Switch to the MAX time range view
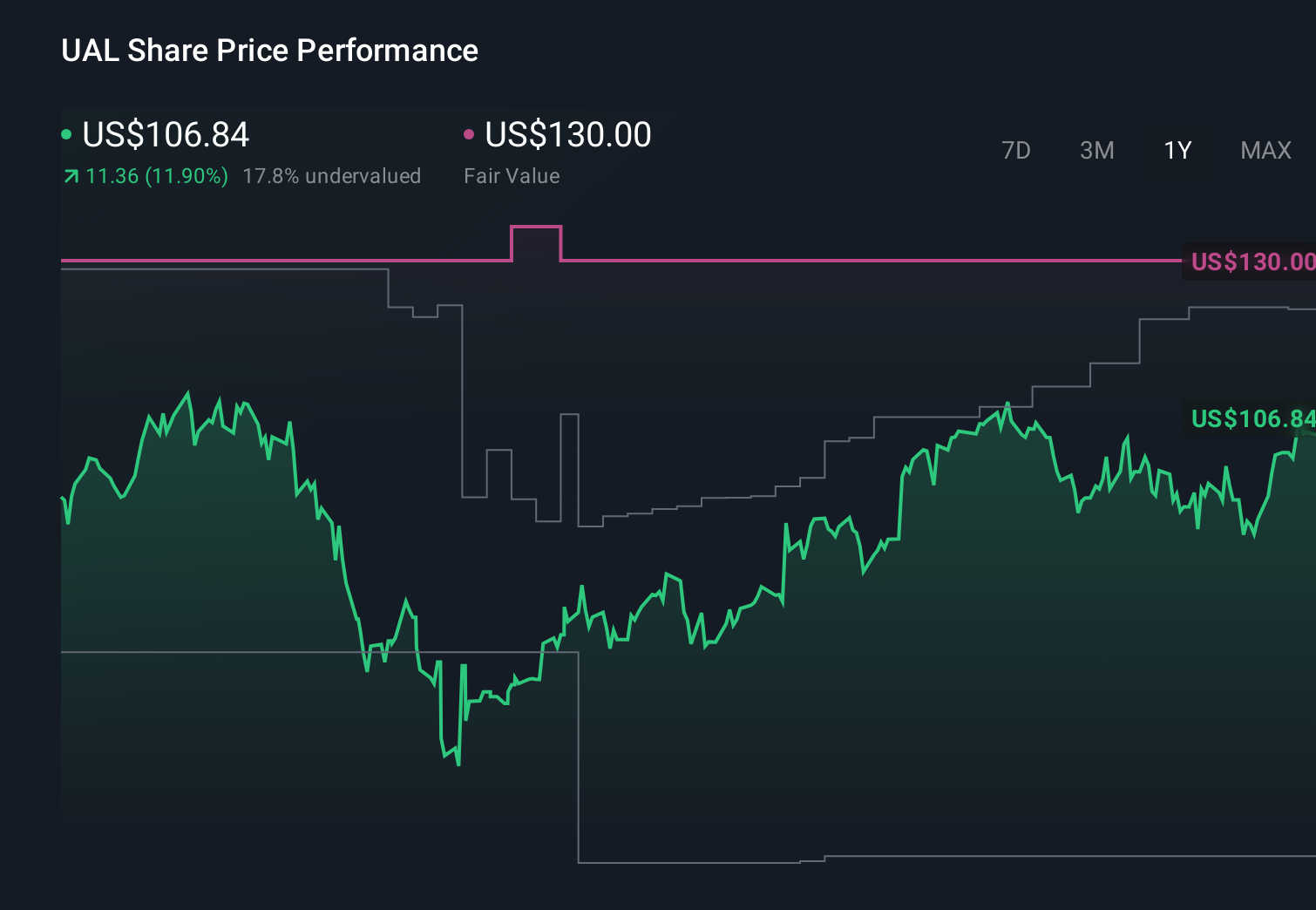The width and height of the screenshot is (1316, 910). [x=1265, y=150]
